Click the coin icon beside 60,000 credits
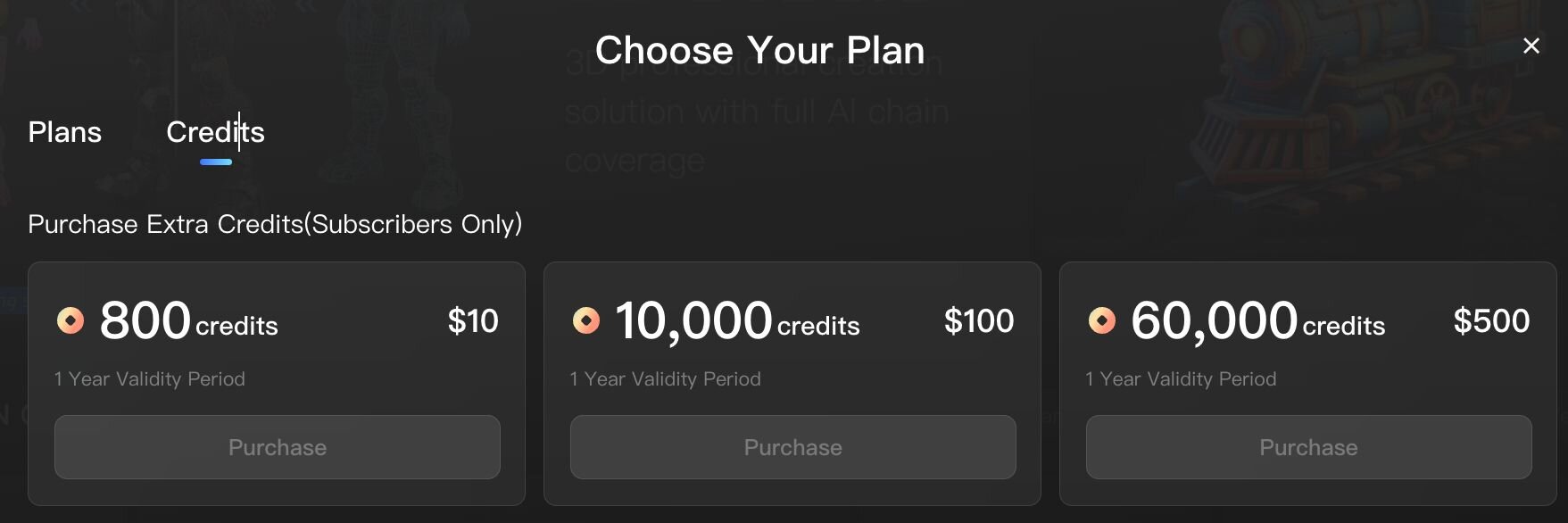This screenshot has width=1568, height=523. click(x=1102, y=320)
